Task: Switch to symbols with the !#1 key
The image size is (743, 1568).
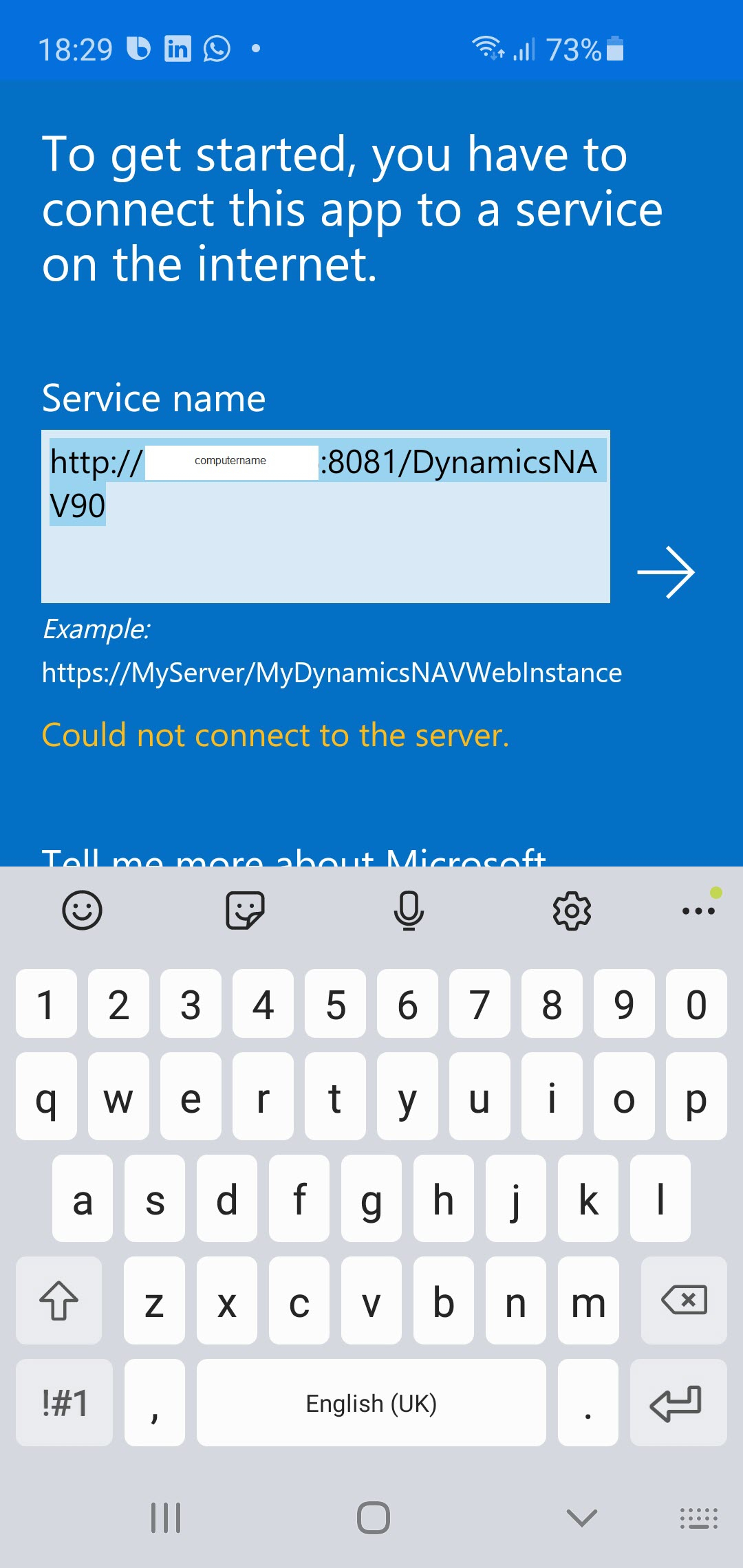Action: [64, 1402]
